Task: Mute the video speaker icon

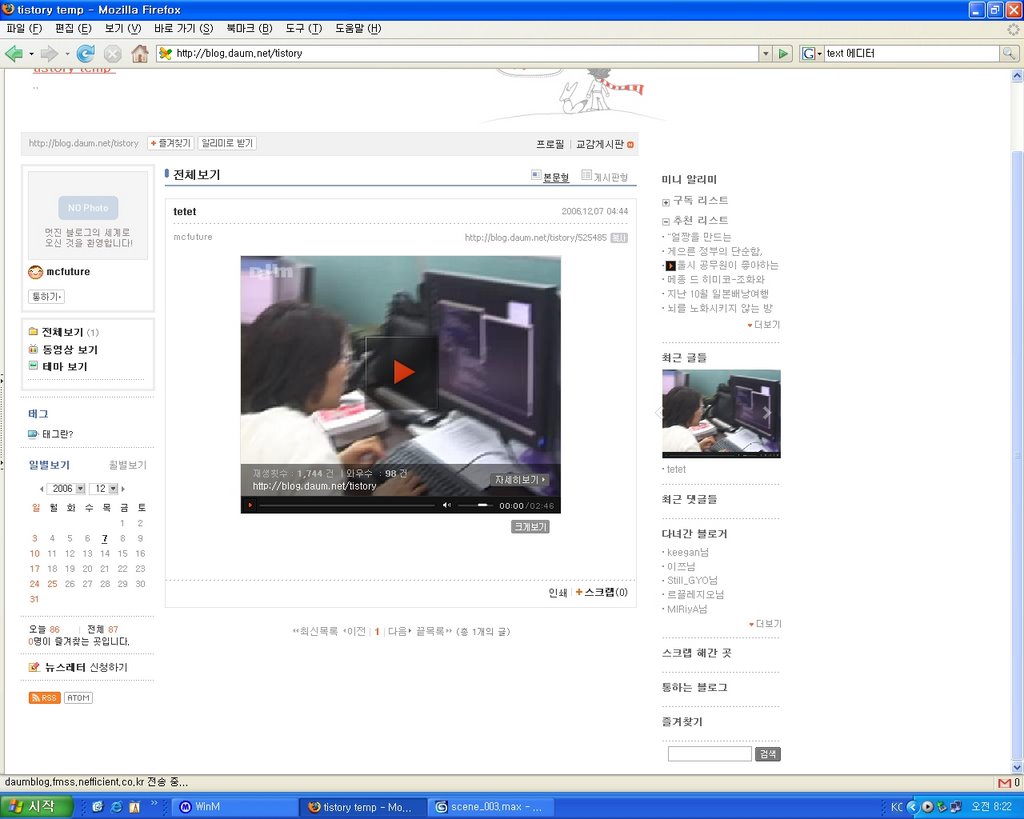Action: [447, 505]
